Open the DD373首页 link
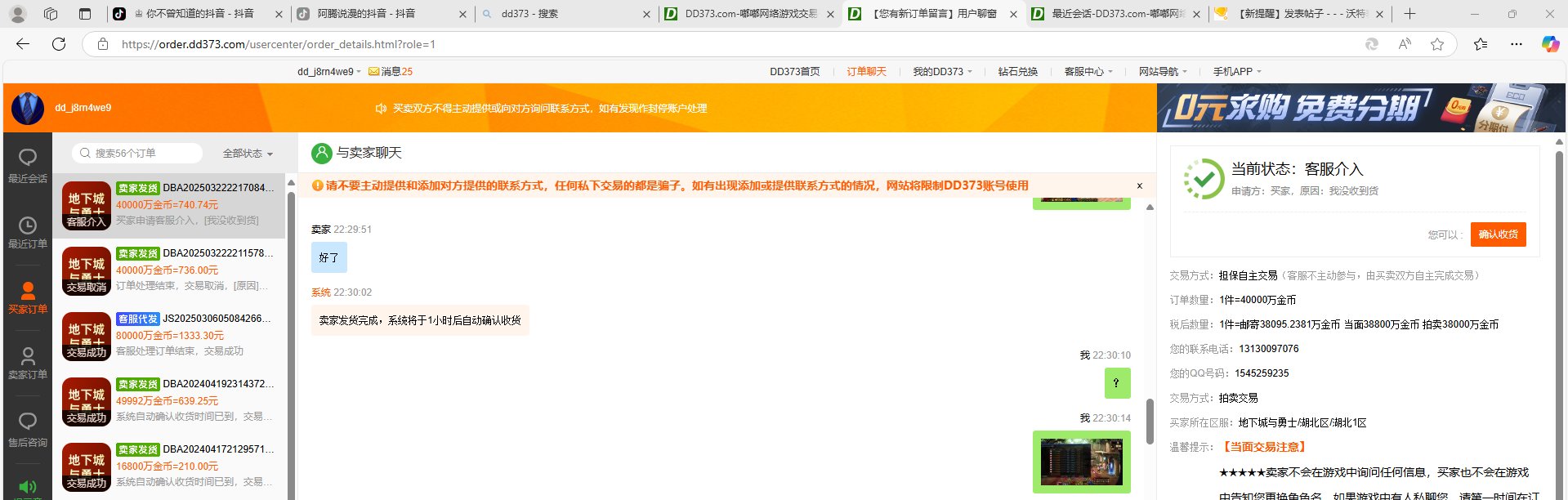 tap(794, 72)
